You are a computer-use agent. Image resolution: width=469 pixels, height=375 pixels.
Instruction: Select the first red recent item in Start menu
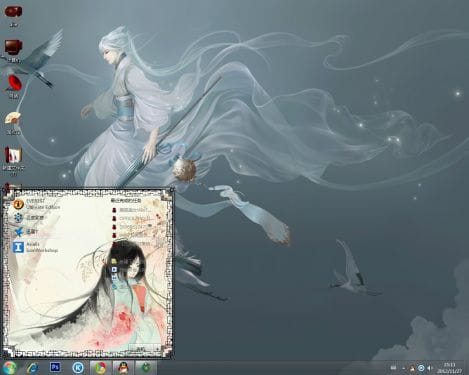(x=132, y=210)
